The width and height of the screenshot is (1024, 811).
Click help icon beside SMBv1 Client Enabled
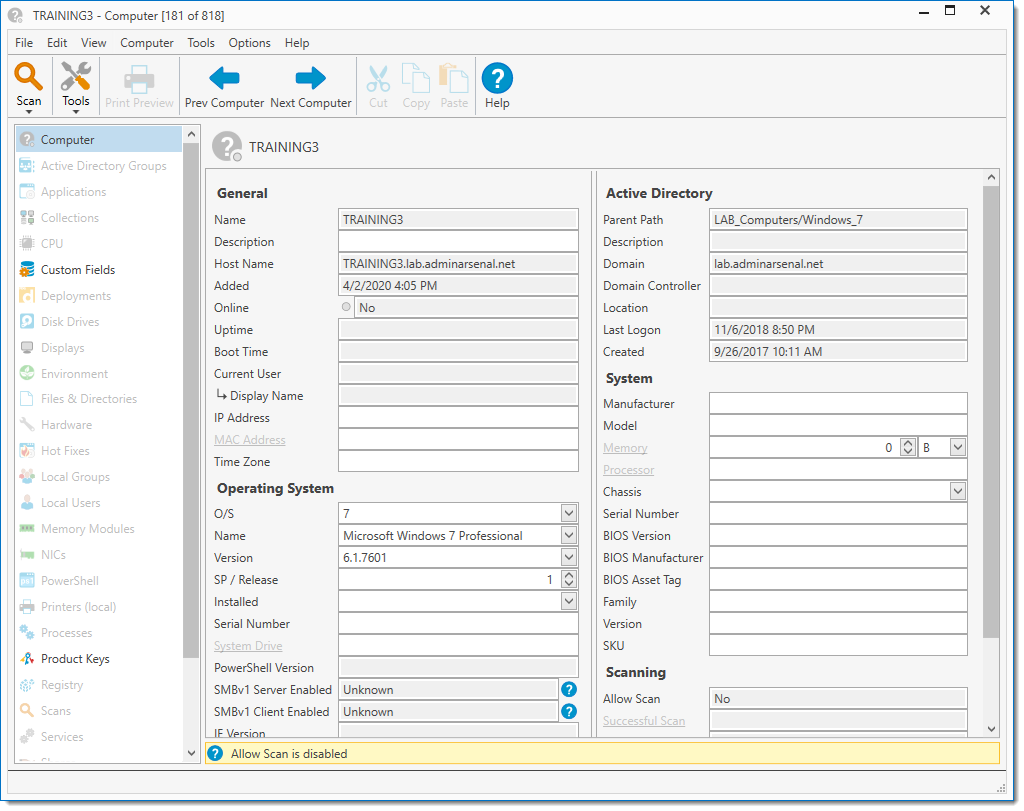(569, 712)
